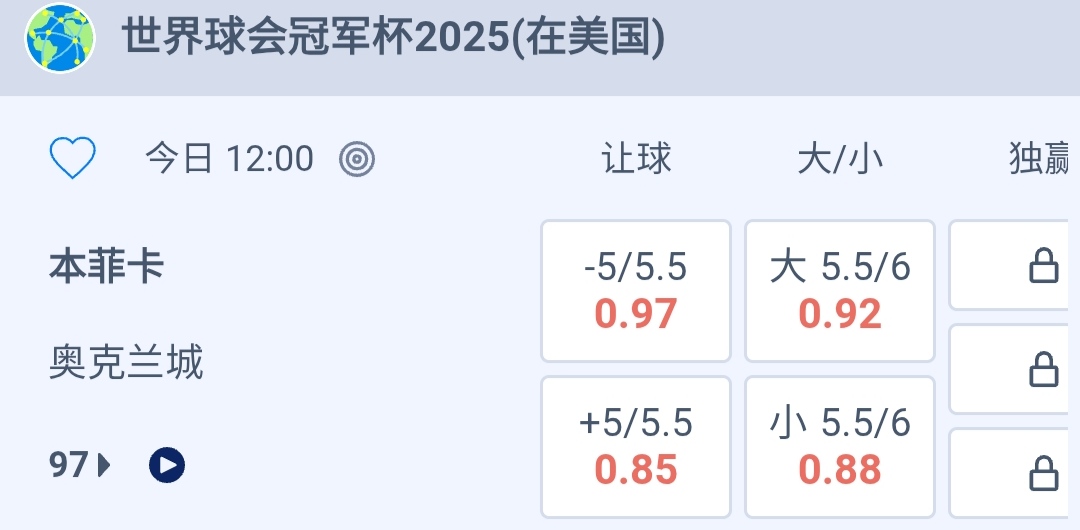Pick handicap -5/5.5 at 0.97
Viewport: 1080px width, 530px height.
click(636, 291)
